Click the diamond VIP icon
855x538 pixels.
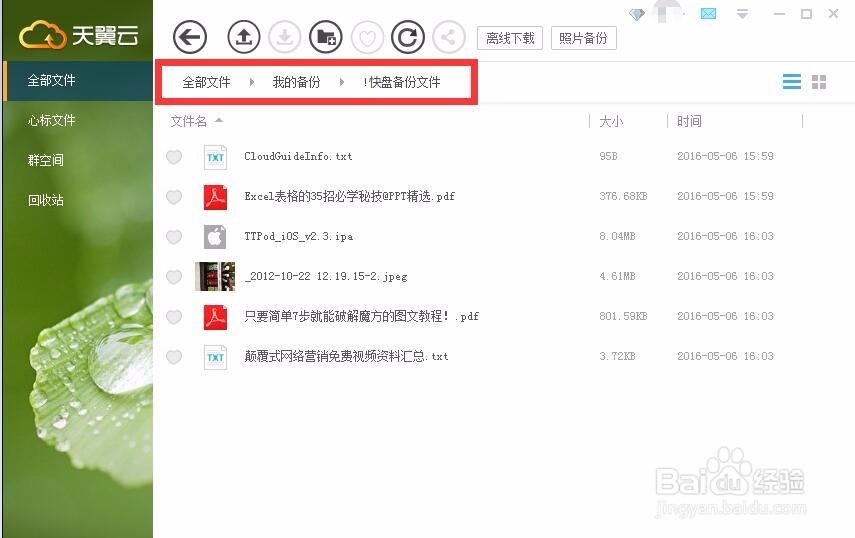(636, 14)
